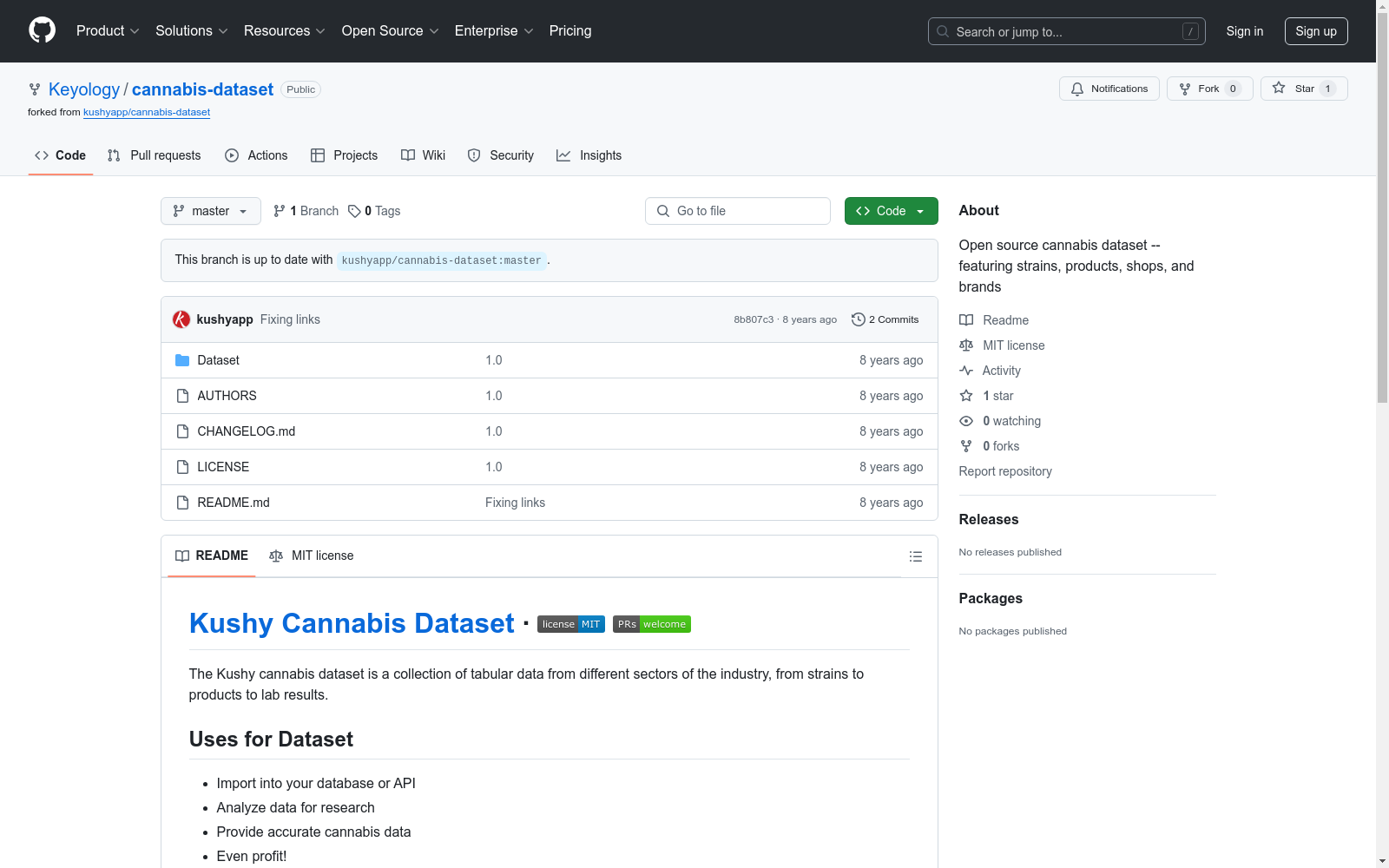Switch to the Wiki tab
Image resolution: width=1389 pixels, height=868 pixels.
click(x=424, y=155)
